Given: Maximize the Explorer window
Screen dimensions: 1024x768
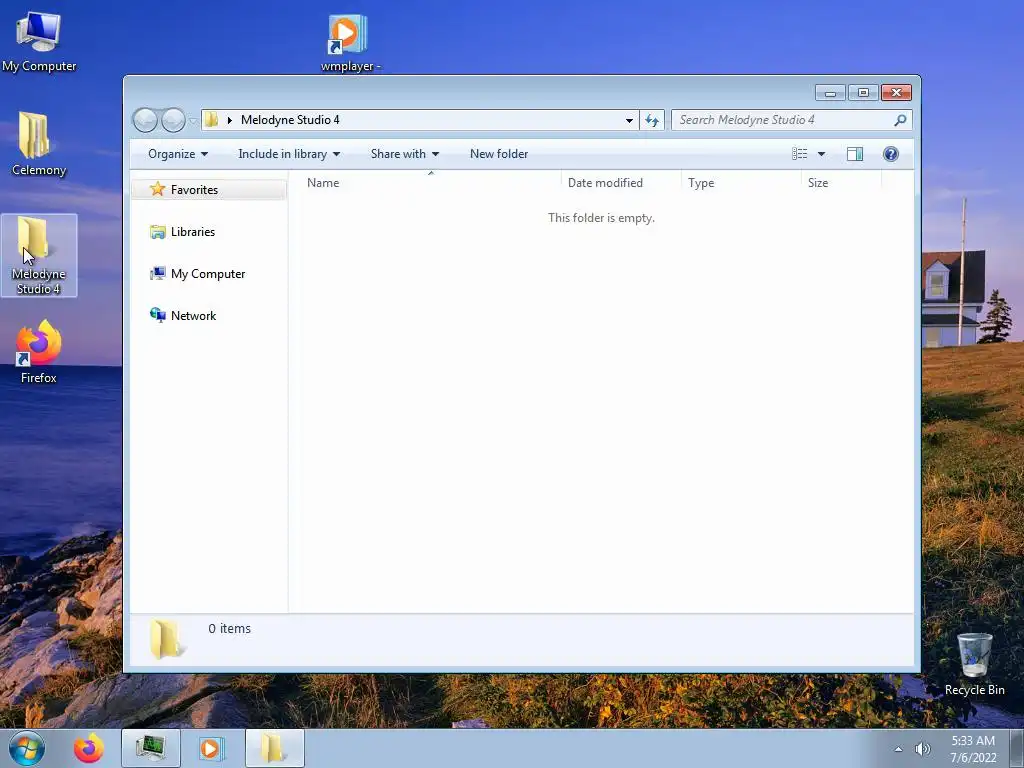Looking at the screenshot, I should tap(863, 93).
